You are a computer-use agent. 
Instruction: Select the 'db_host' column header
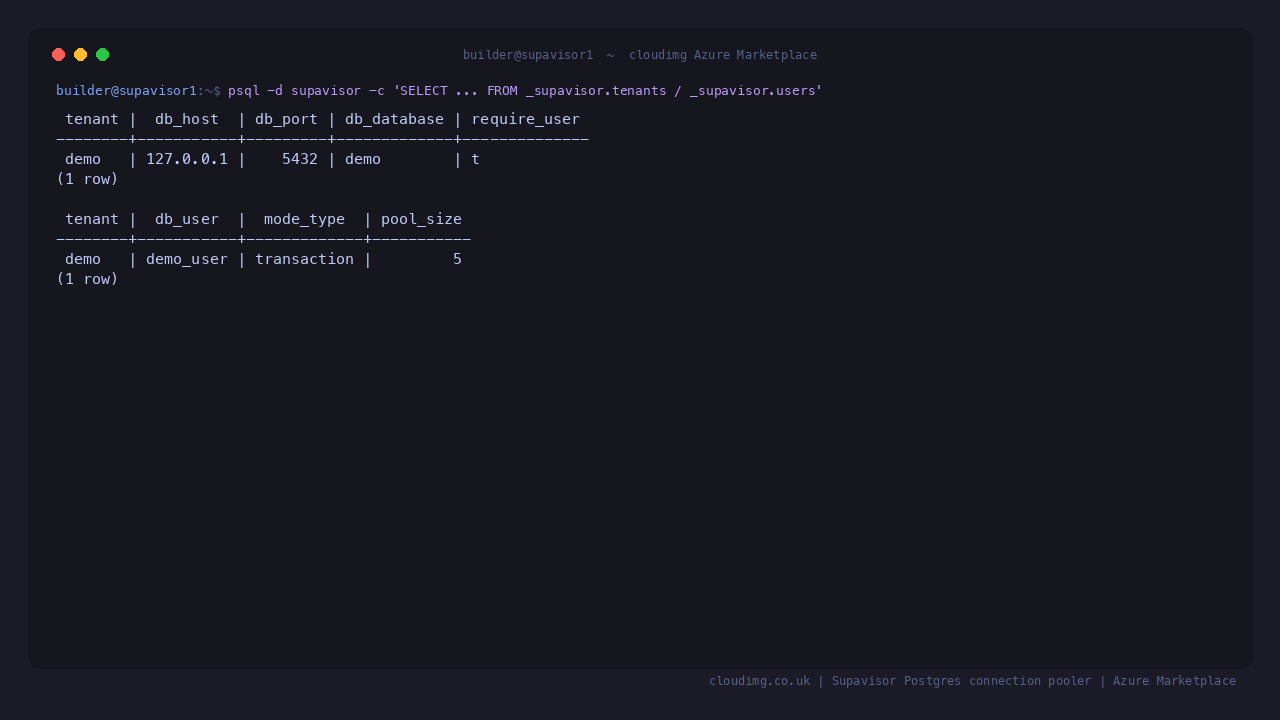pyautogui.click(x=187, y=119)
